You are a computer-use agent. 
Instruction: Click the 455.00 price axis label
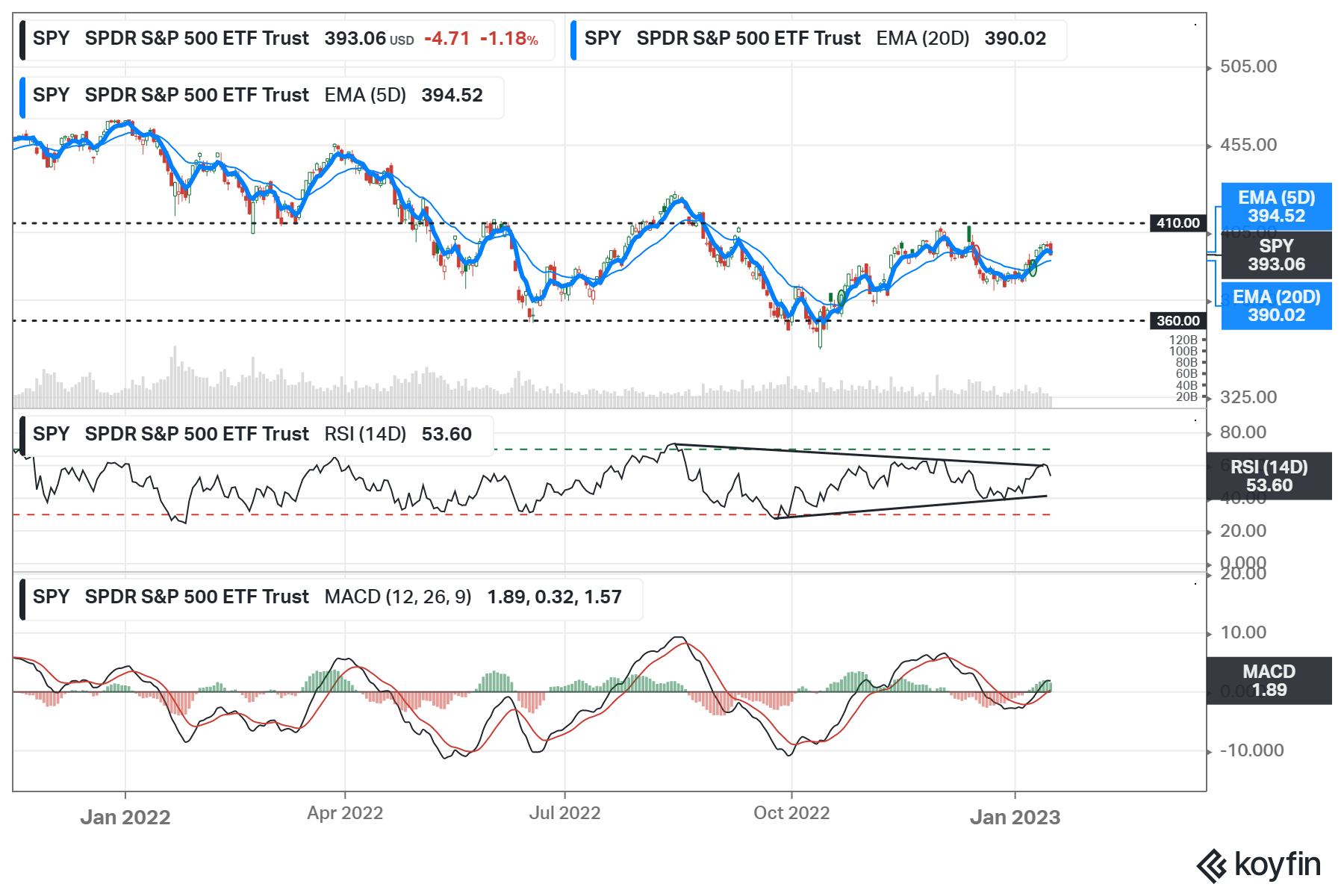click(x=1248, y=145)
